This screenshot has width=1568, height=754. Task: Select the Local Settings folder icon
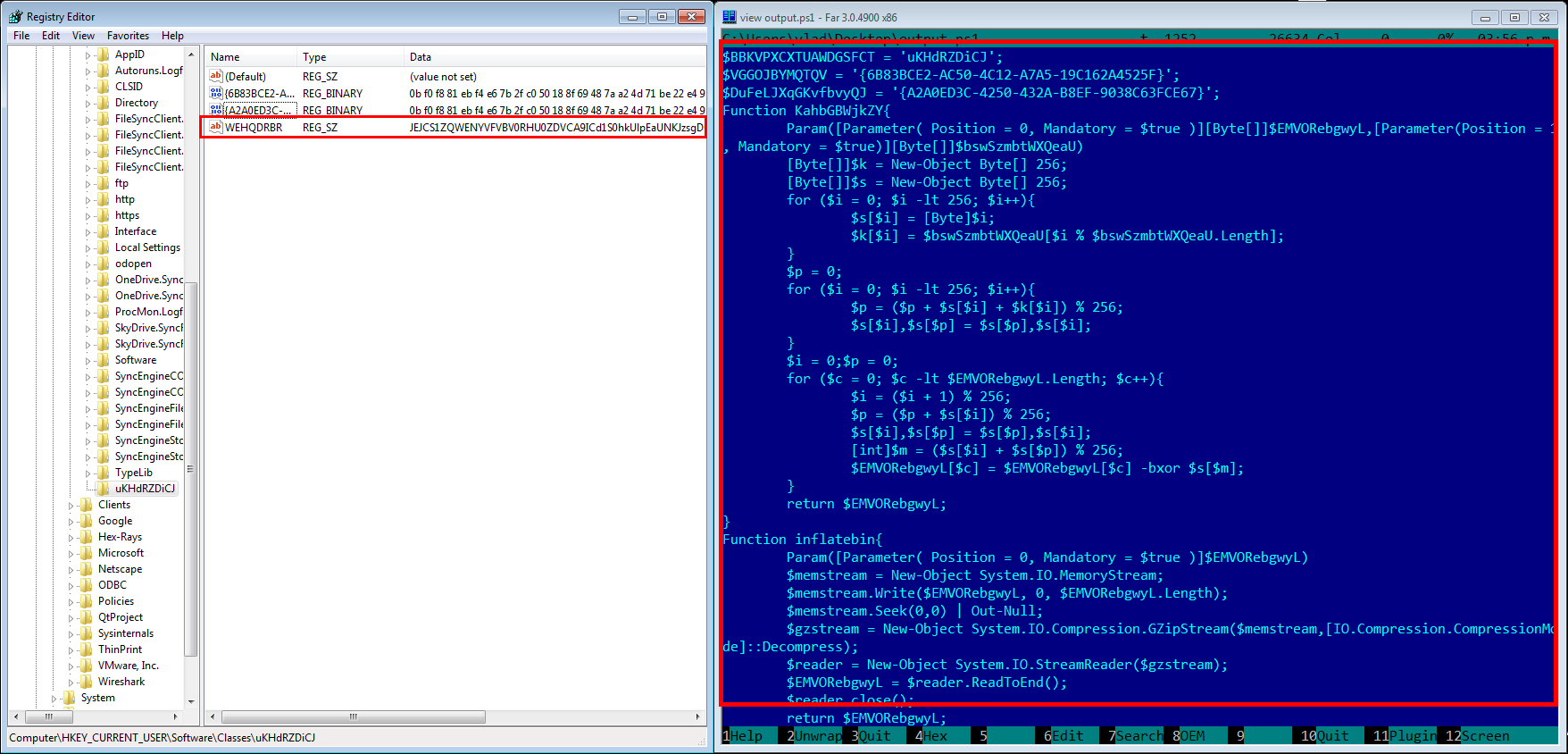(x=104, y=247)
